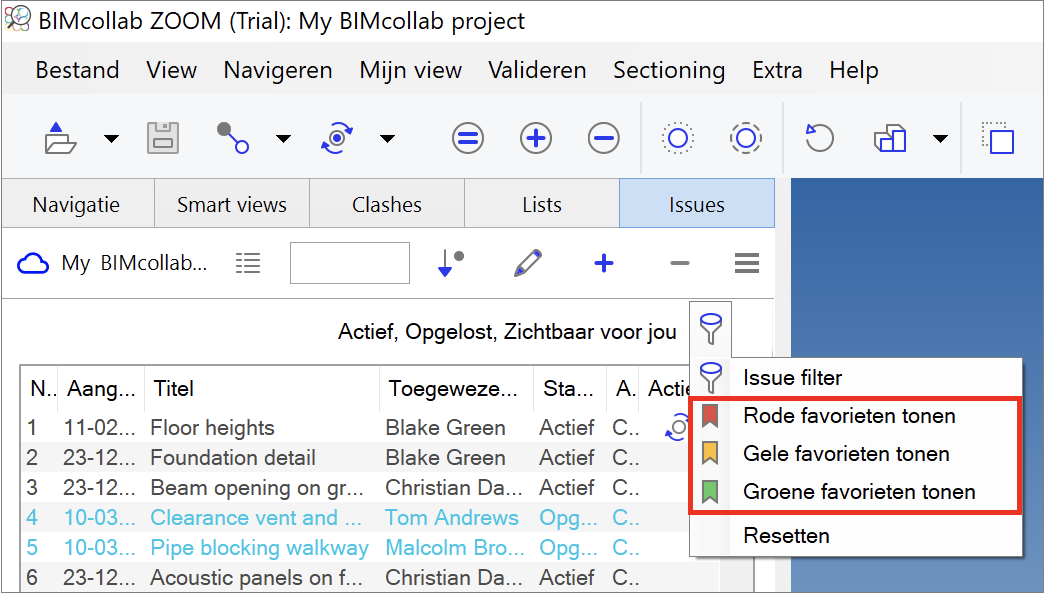The height and width of the screenshot is (594, 1044).
Task: Open the Valideren menu
Action: 537,70
